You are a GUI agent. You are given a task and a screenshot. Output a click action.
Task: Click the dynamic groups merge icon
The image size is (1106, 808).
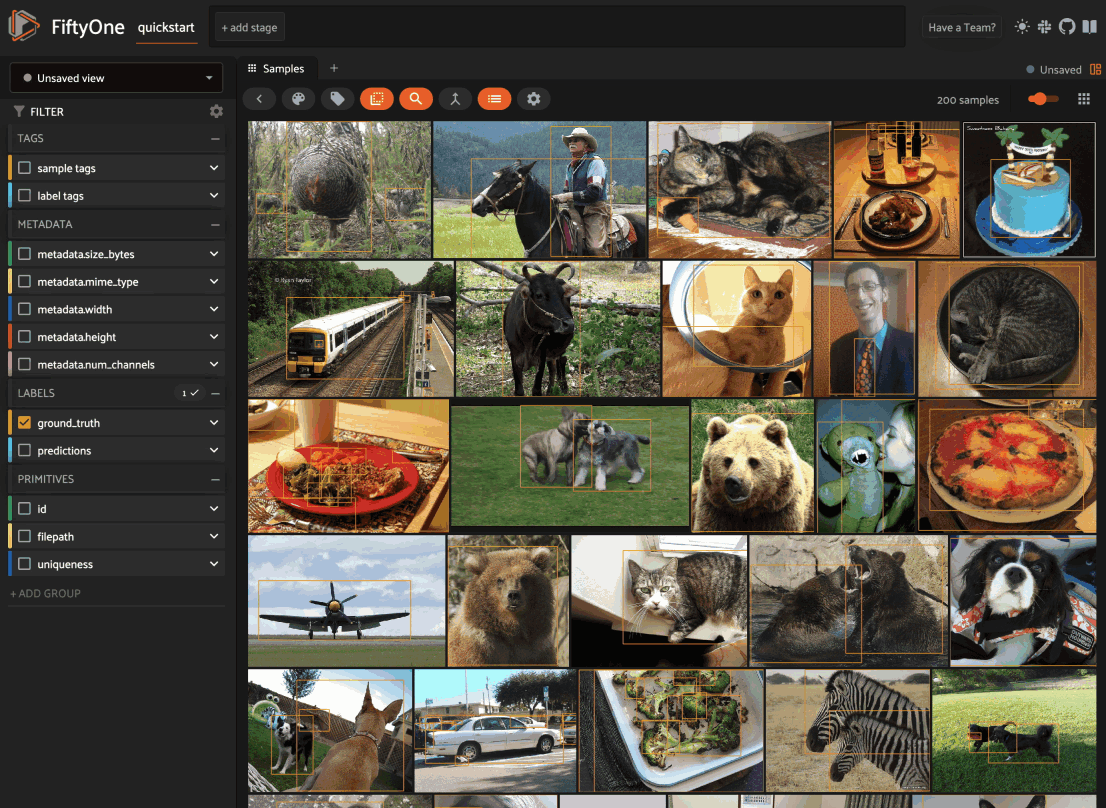tap(455, 99)
